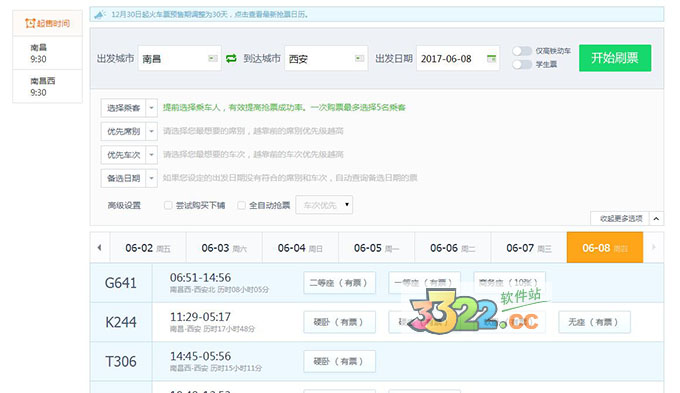Click the departure city station picker icon

point(212,58)
